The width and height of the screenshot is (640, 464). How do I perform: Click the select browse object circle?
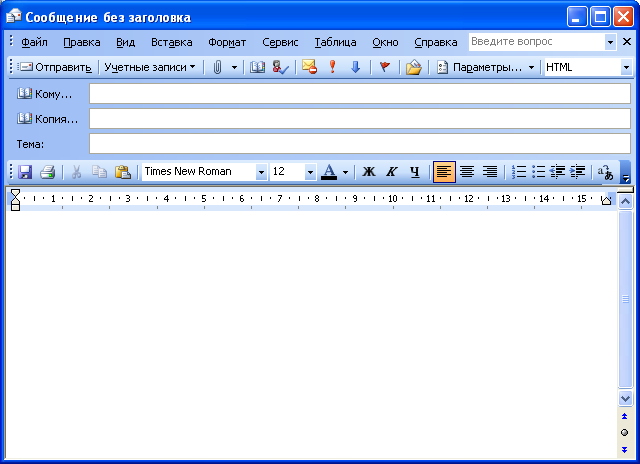pyautogui.click(x=624, y=433)
